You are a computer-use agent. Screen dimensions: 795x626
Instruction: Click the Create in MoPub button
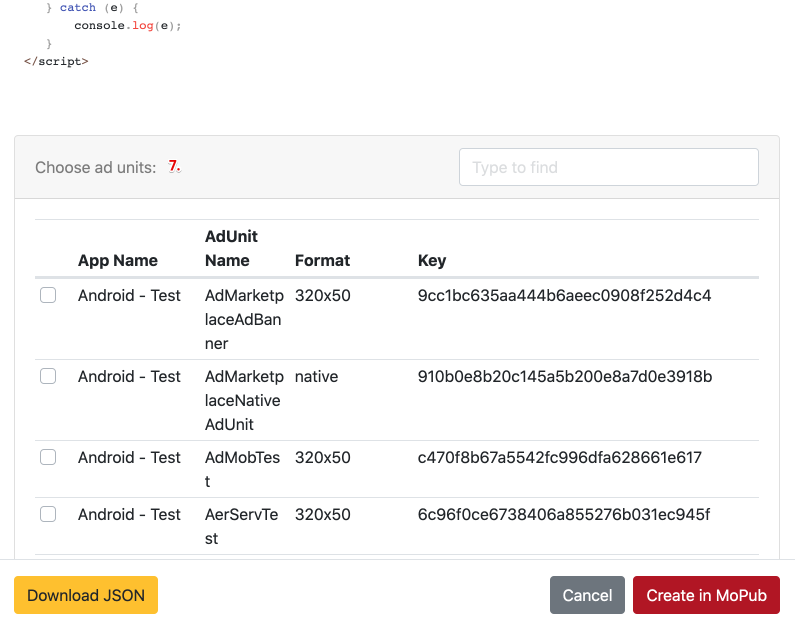[x=706, y=595]
